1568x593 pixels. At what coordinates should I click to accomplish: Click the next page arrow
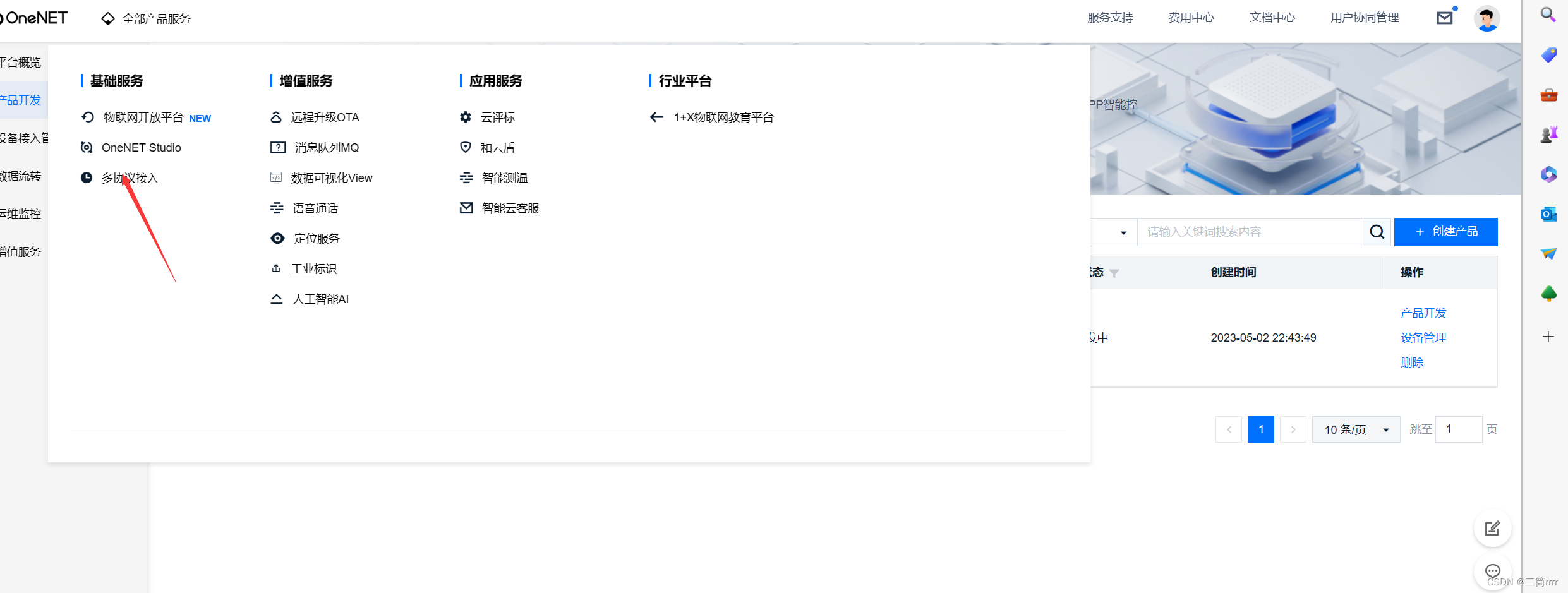pyautogui.click(x=1293, y=429)
